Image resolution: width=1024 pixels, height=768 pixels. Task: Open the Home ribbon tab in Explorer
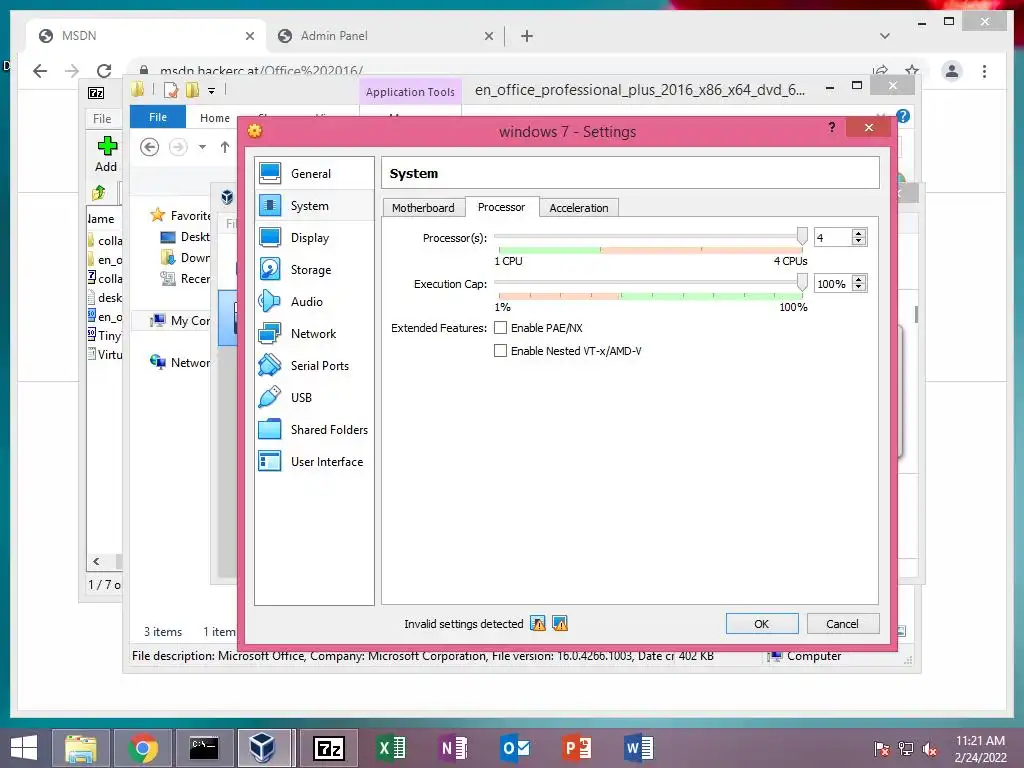(215, 118)
